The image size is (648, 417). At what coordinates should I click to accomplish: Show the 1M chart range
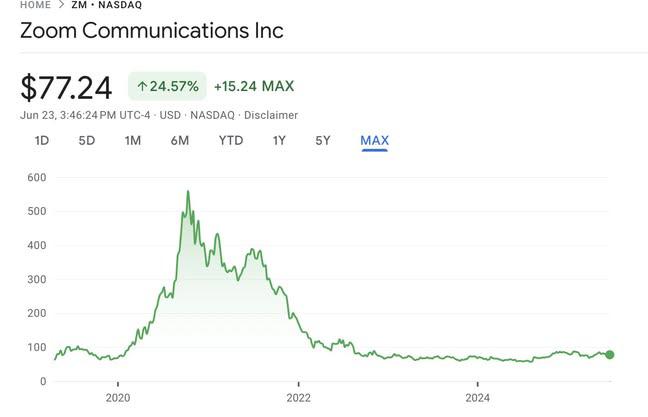[x=133, y=141]
